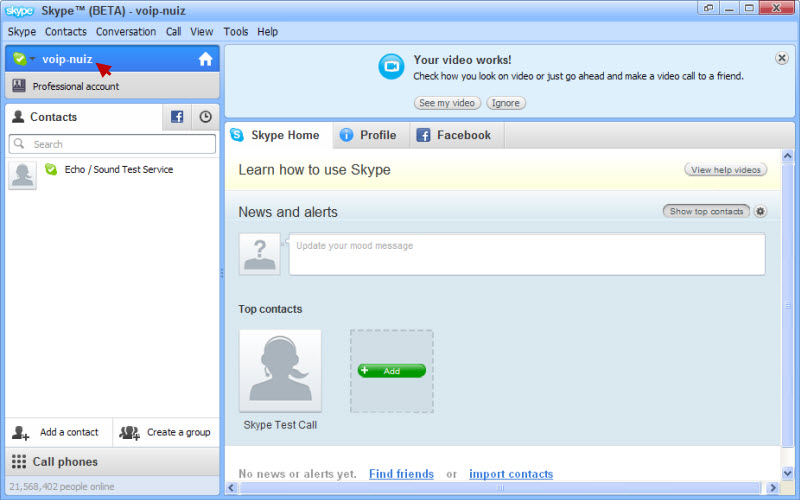This screenshot has height=500, width=800.
Task: Click the compact view window button in title bar
Action: coord(708,8)
